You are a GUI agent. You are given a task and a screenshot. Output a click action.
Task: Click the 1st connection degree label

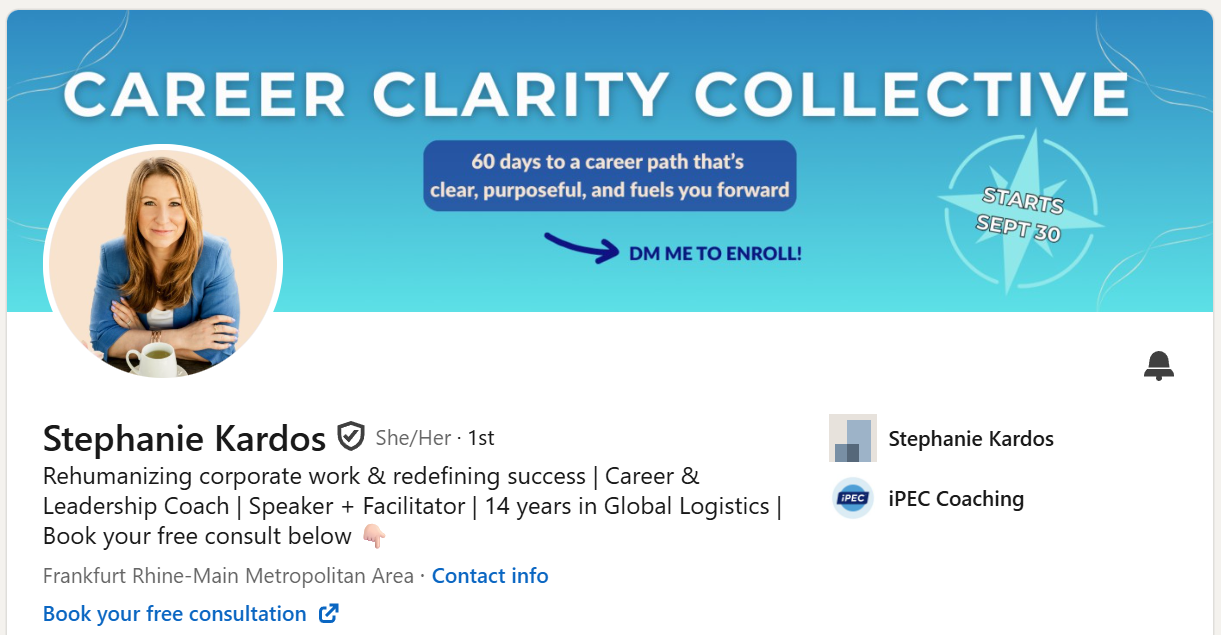[481, 437]
